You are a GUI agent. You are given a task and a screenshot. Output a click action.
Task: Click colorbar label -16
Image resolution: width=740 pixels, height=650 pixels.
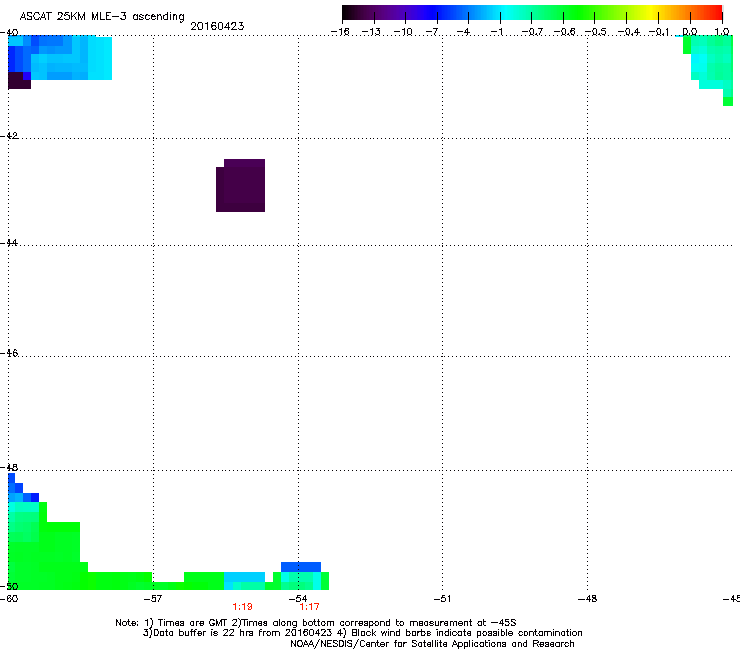pos(340,32)
